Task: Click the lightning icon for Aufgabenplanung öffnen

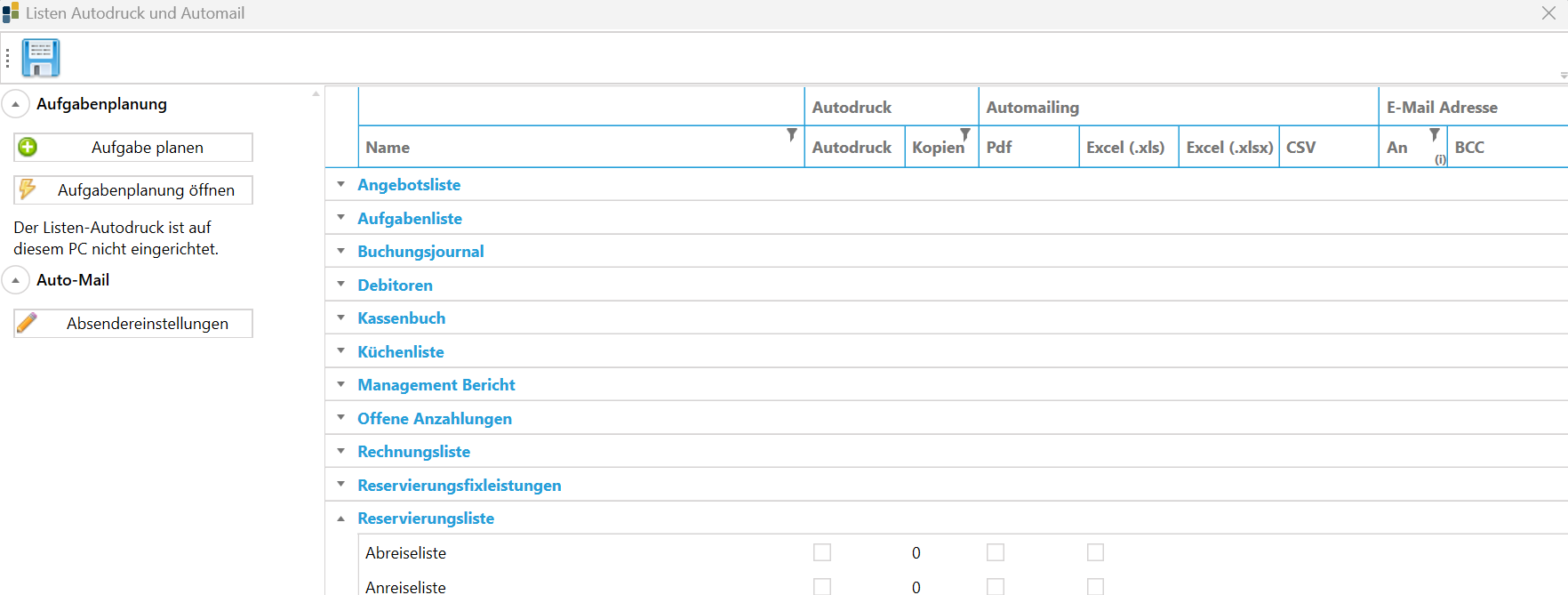Action: [28, 189]
